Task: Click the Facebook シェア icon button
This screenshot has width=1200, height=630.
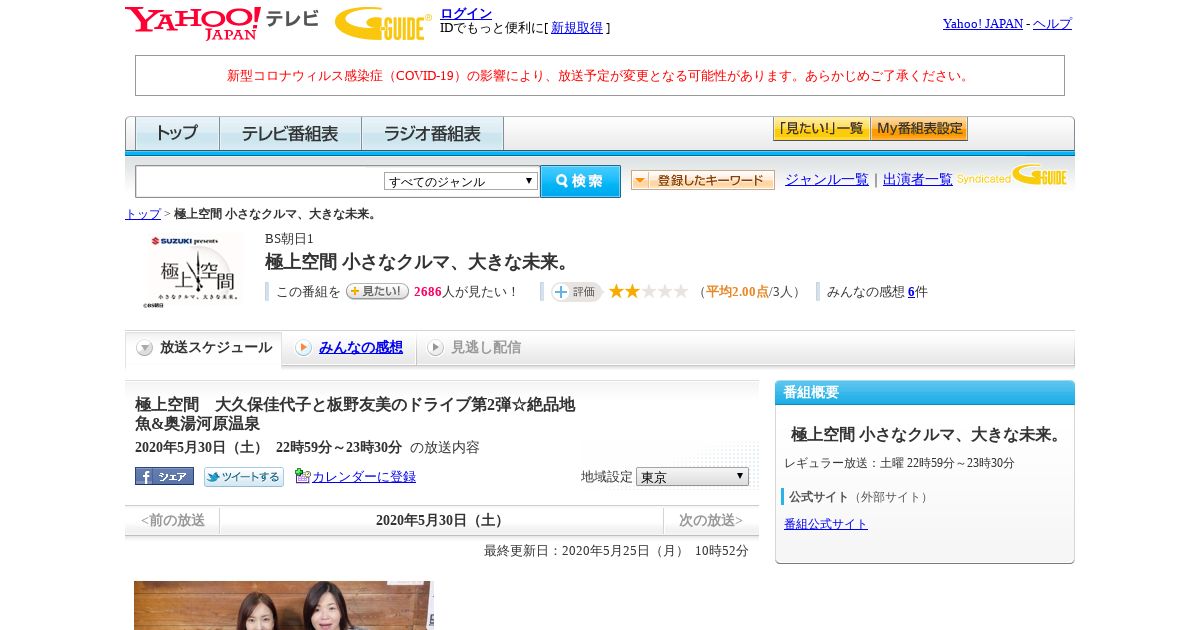Action: [x=164, y=476]
